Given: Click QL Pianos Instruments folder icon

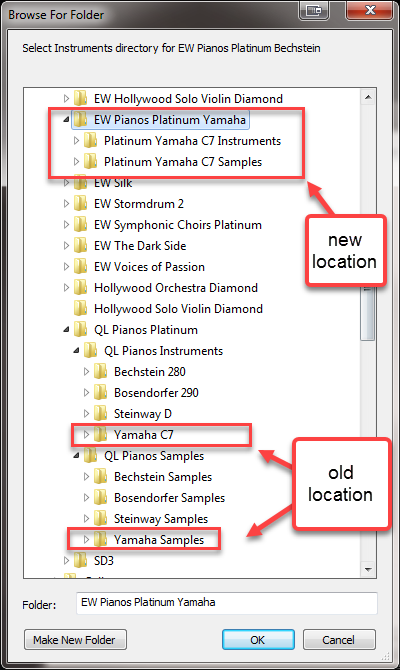Looking at the screenshot, I should coord(90,350).
